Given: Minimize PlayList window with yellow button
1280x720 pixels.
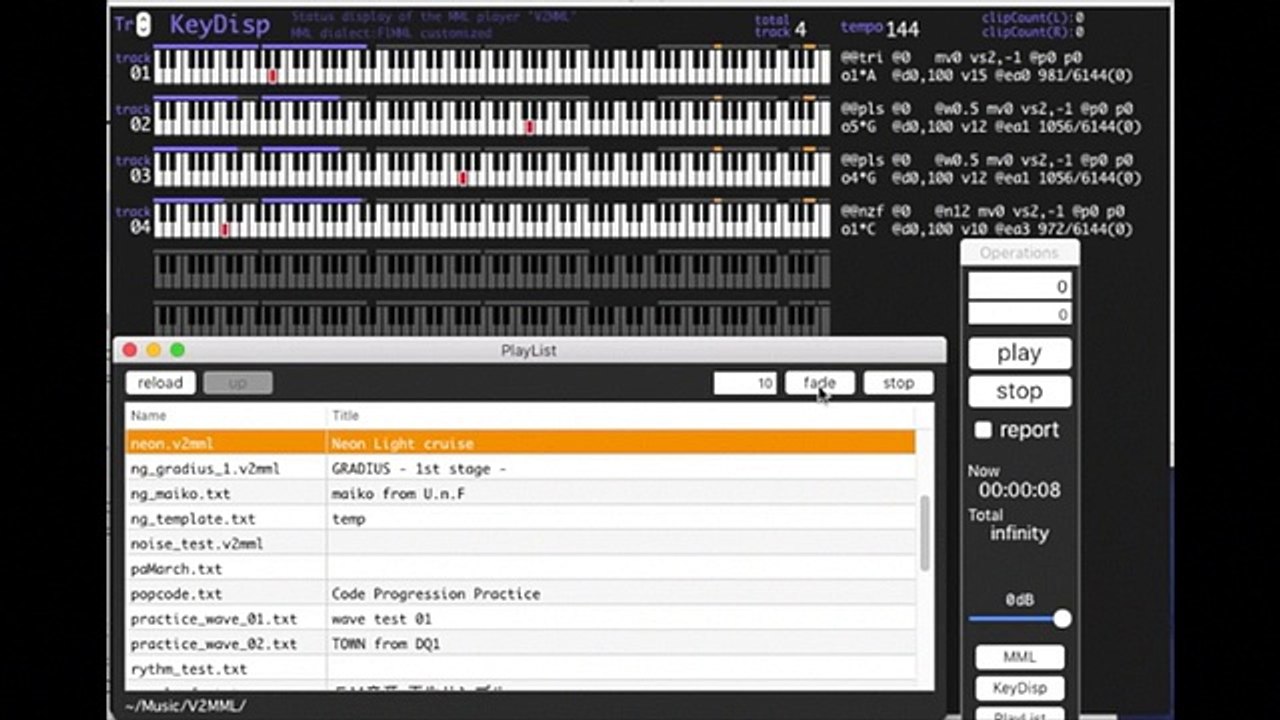Looking at the screenshot, I should 153,350.
